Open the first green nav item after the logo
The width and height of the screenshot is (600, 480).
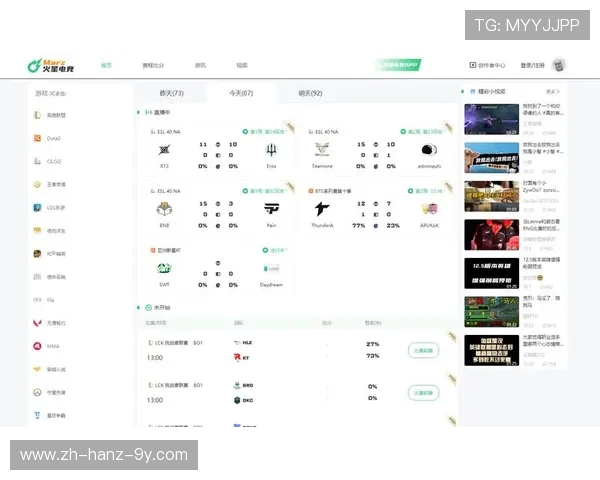coord(106,65)
